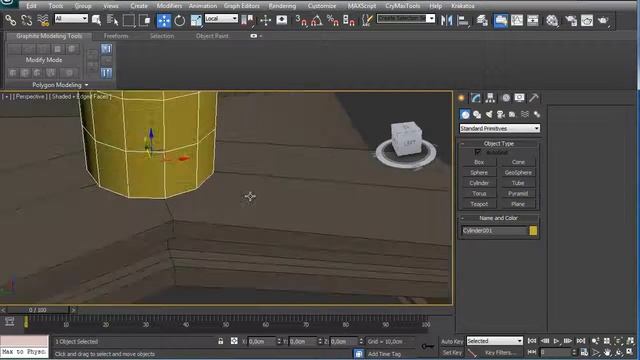Open the Standard Primitives dropdown

(500, 128)
